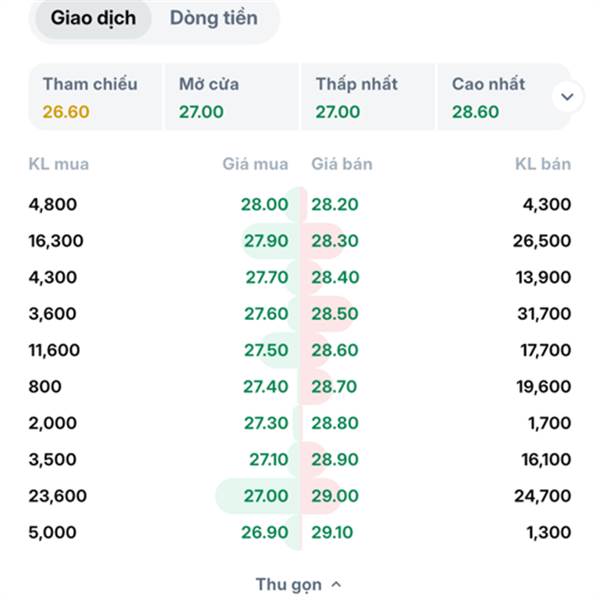Click the Mở cửa 27.00 card
Image resolution: width=600 pixels, height=600 pixels.
pyautogui.click(x=230, y=97)
